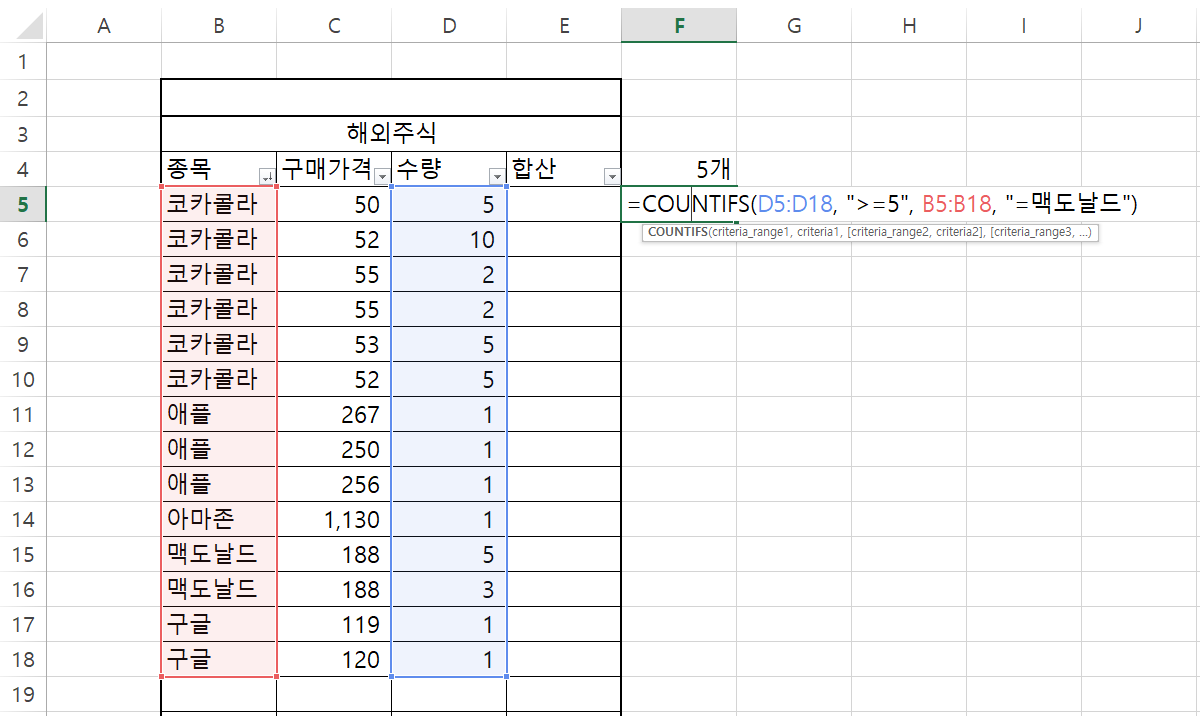1200x716 pixels.
Task: Click the COUNTIFS function name in tooltip
Action: [677, 232]
